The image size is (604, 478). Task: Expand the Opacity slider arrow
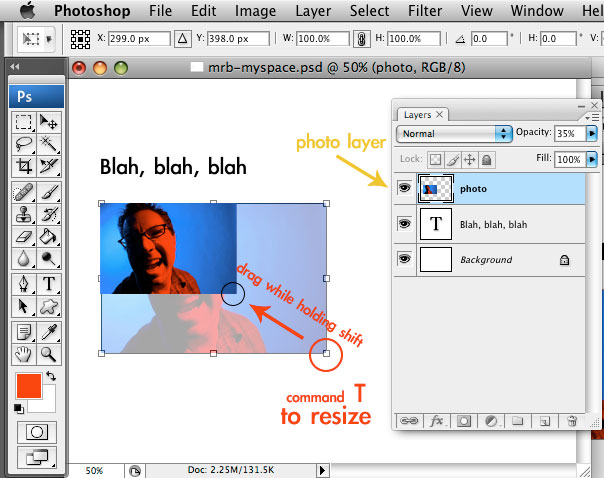[x=591, y=133]
